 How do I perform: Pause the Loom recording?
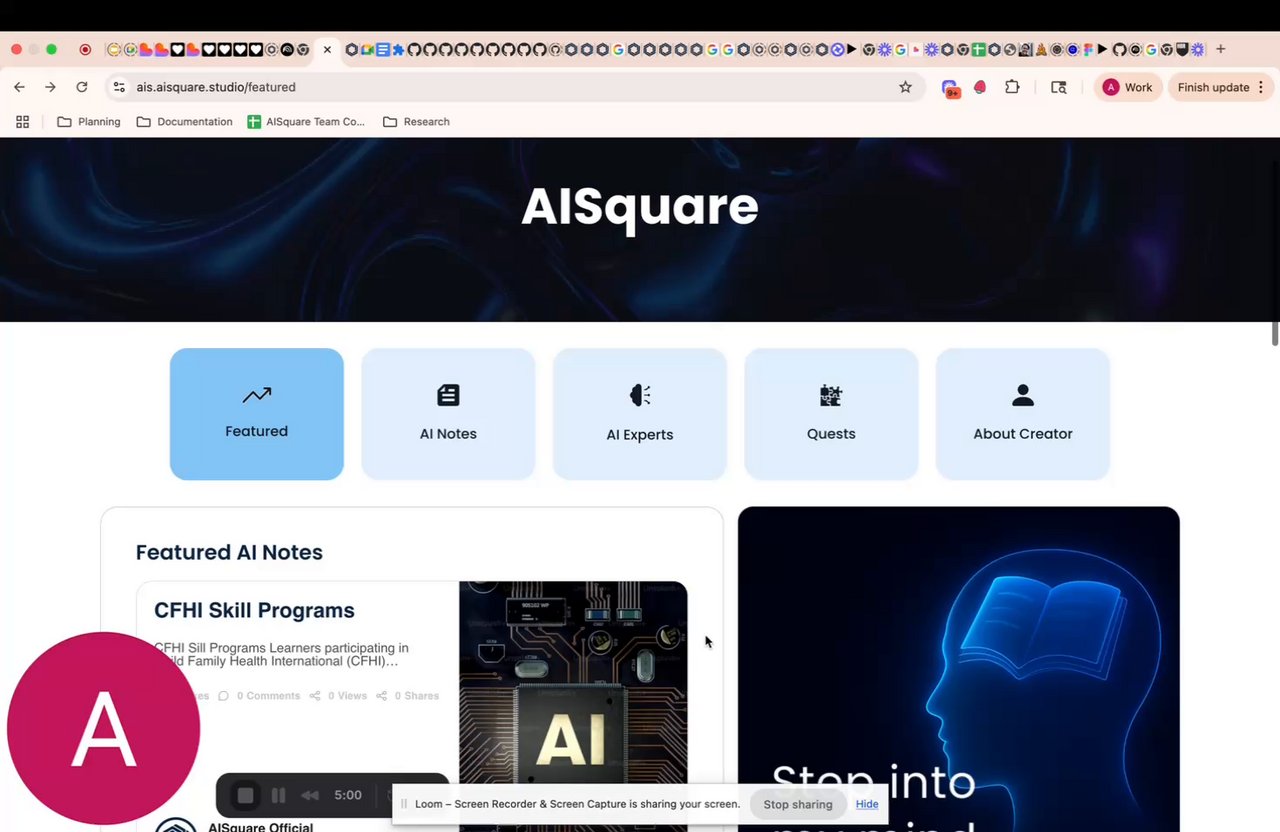click(279, 795)
